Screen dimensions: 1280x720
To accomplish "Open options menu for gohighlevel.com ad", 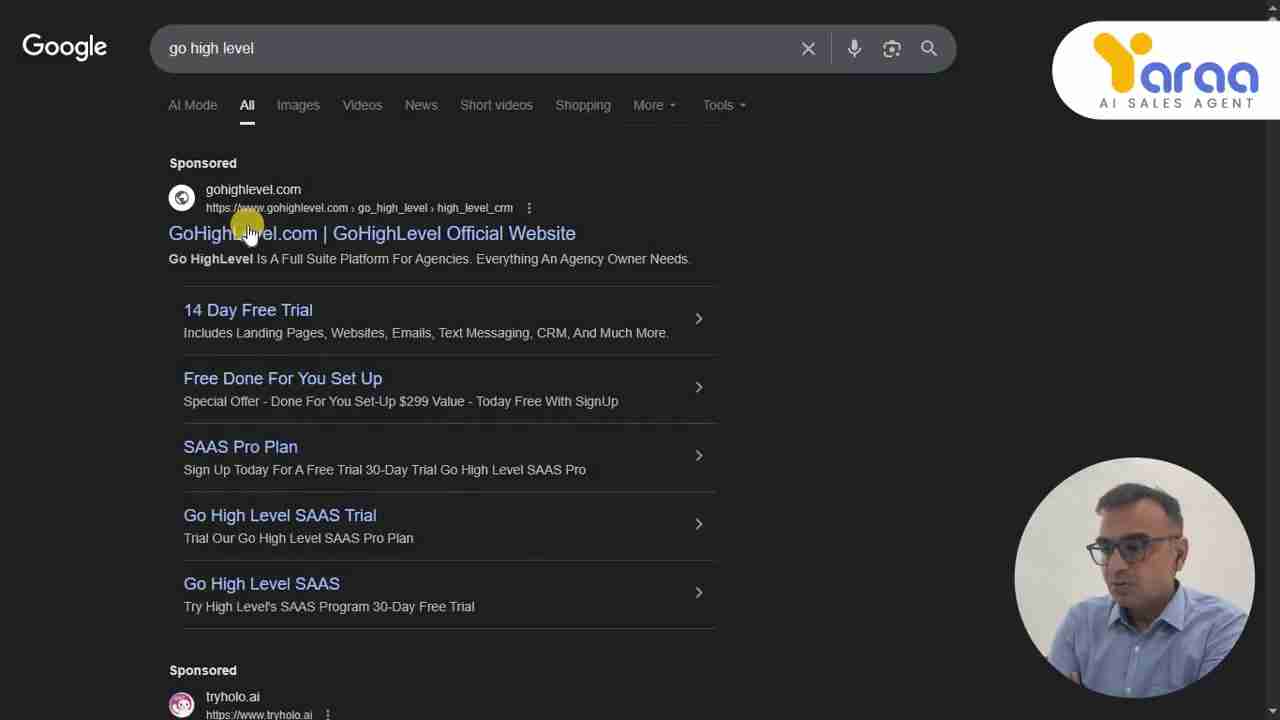I will [x=529, y=208].
